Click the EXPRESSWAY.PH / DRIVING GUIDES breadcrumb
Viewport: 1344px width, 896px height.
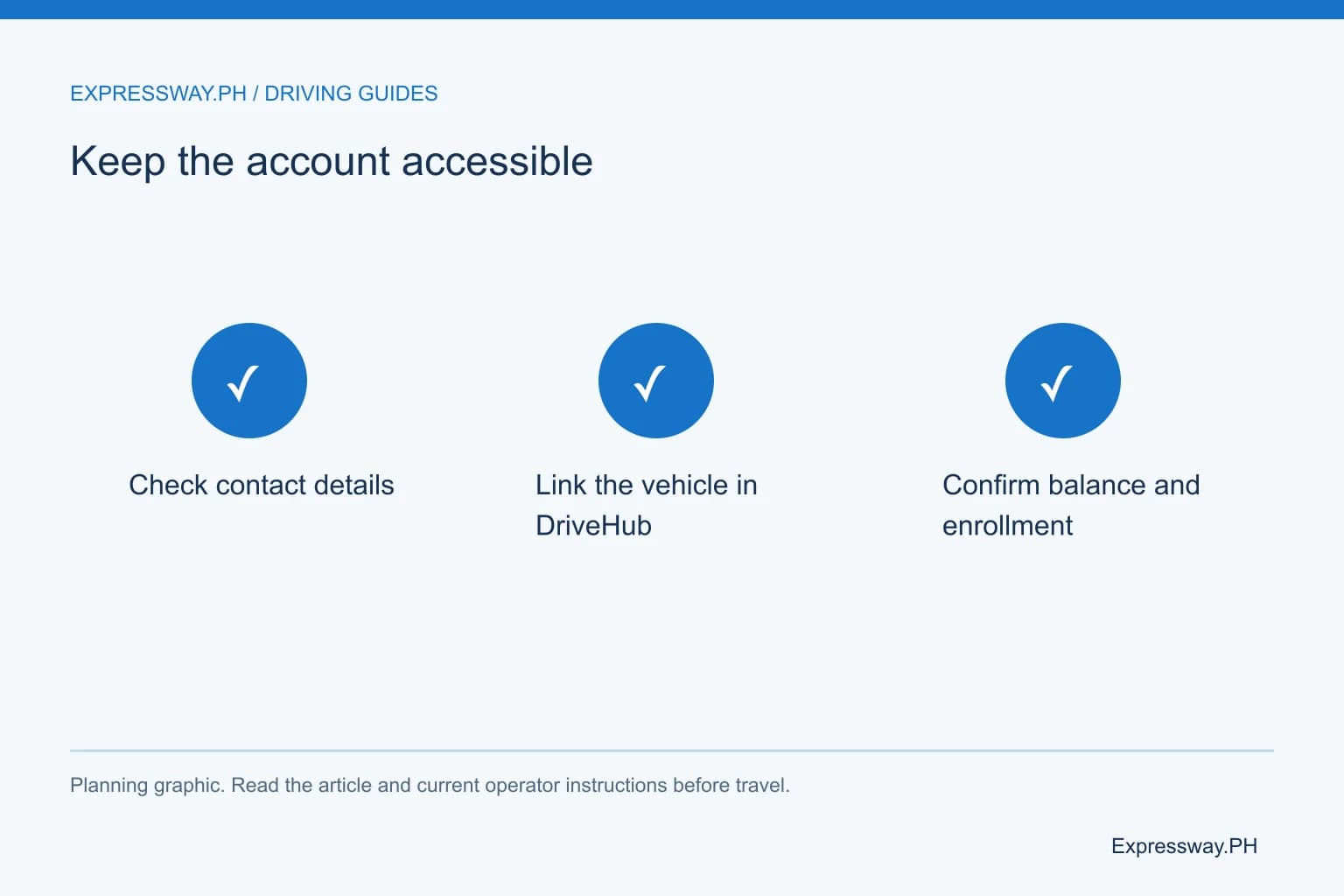point(254,94)
